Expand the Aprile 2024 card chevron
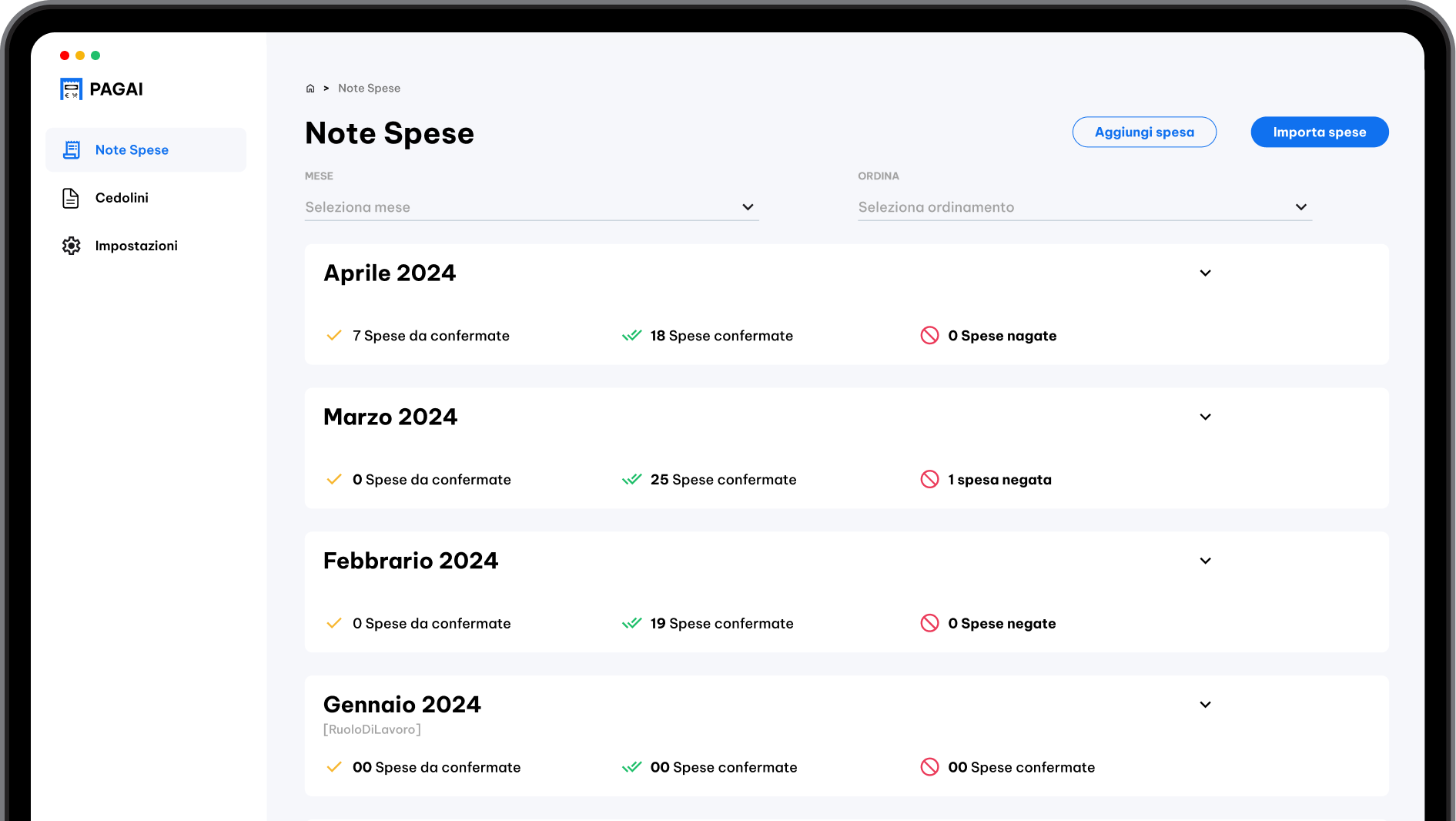 click(x=1206, y=273)
